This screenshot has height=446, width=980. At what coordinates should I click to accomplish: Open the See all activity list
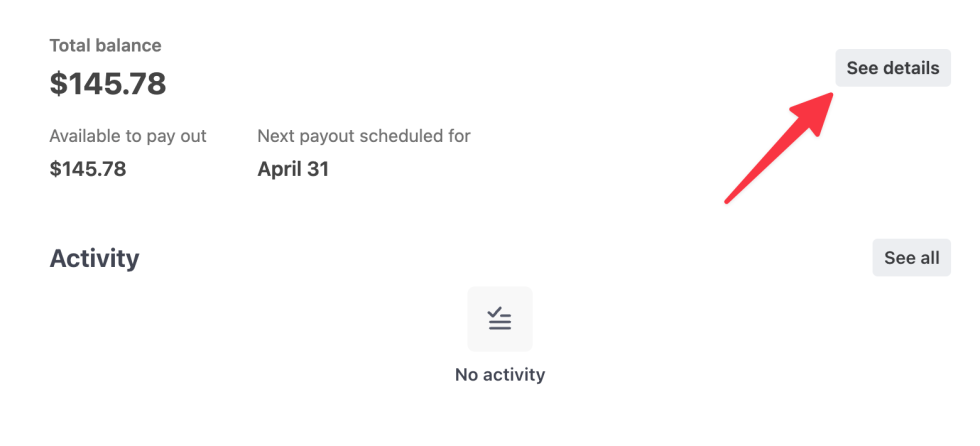point(911,257)
